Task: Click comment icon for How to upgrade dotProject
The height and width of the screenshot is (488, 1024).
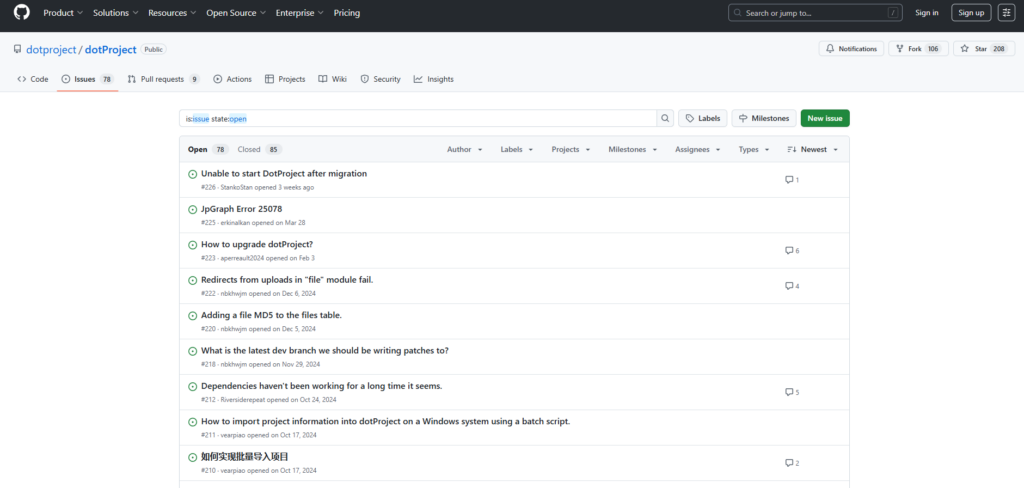Action: click(x=789, y=251)
